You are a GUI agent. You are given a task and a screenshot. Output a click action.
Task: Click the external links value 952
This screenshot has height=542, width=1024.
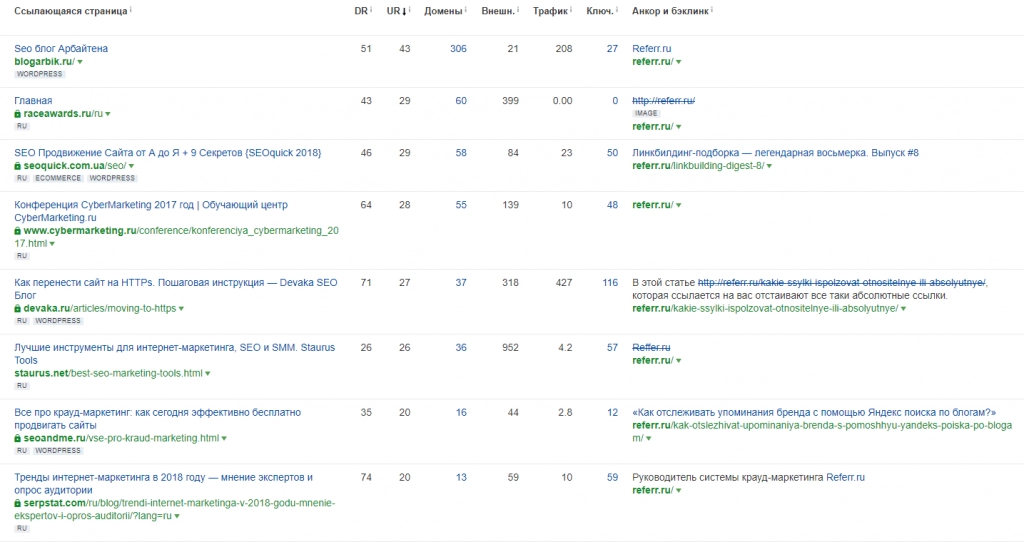pyautogui.click(x=510, y=347)
